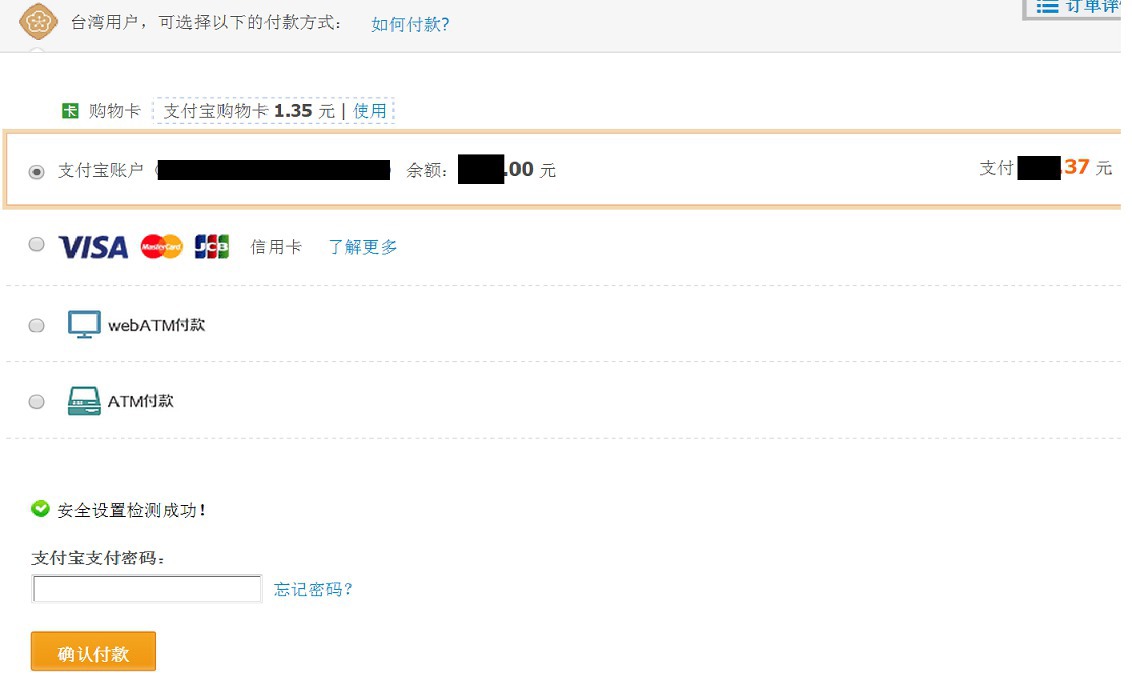The height and width of the screenshot is (693, 1132).
Task: Click the webATM付款 label
Action: tap(157, 325)
